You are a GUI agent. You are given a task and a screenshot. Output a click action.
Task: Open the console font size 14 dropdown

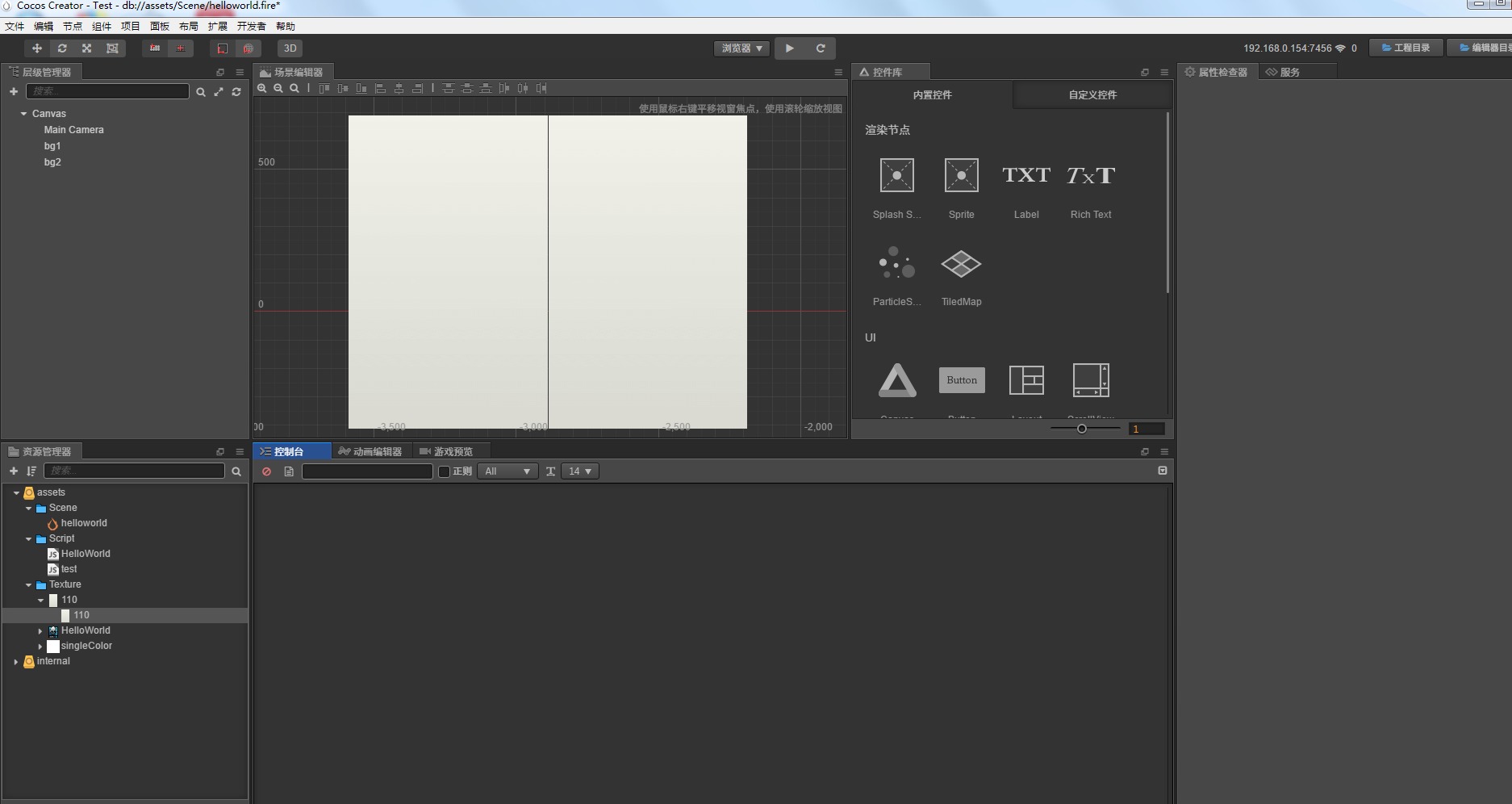click(x=580, y=471)
